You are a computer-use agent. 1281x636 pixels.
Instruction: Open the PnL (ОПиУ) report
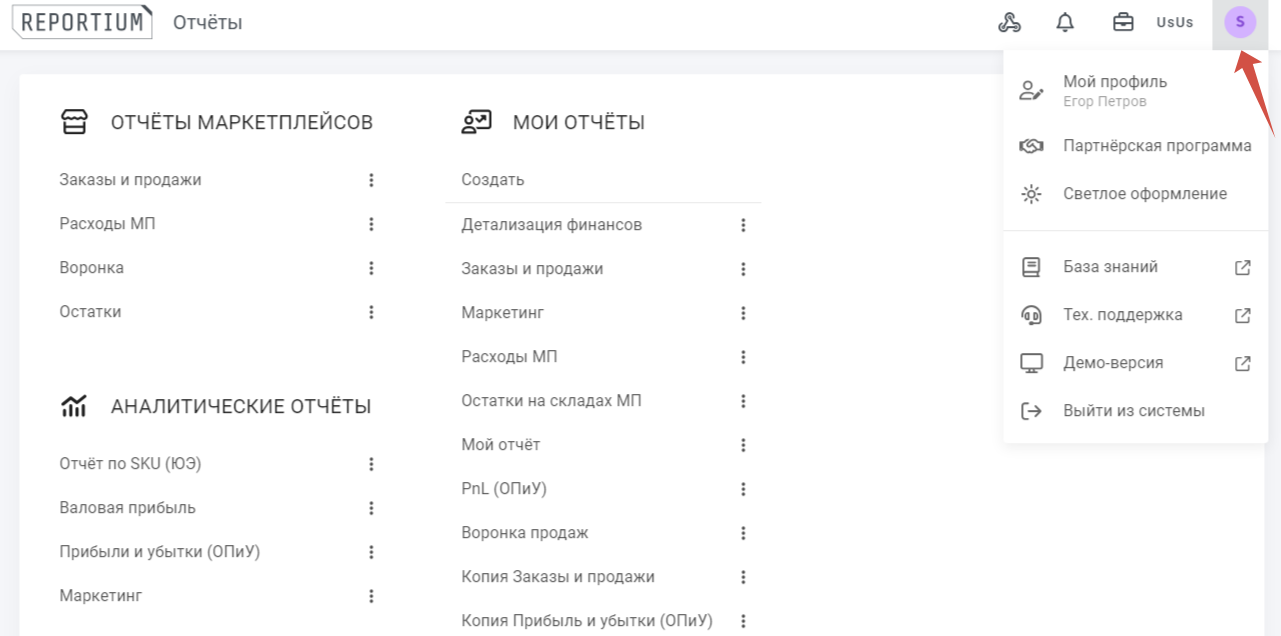[504, 489]
